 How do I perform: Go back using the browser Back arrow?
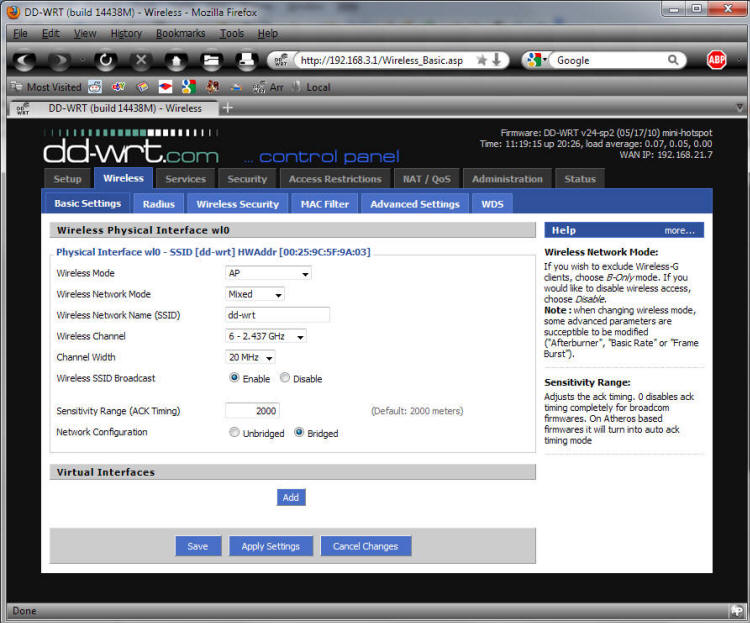pos(25,61)
